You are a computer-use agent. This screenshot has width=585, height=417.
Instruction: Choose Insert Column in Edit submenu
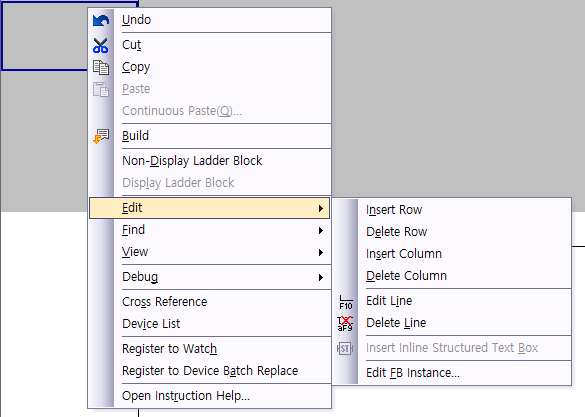(452, 254)
